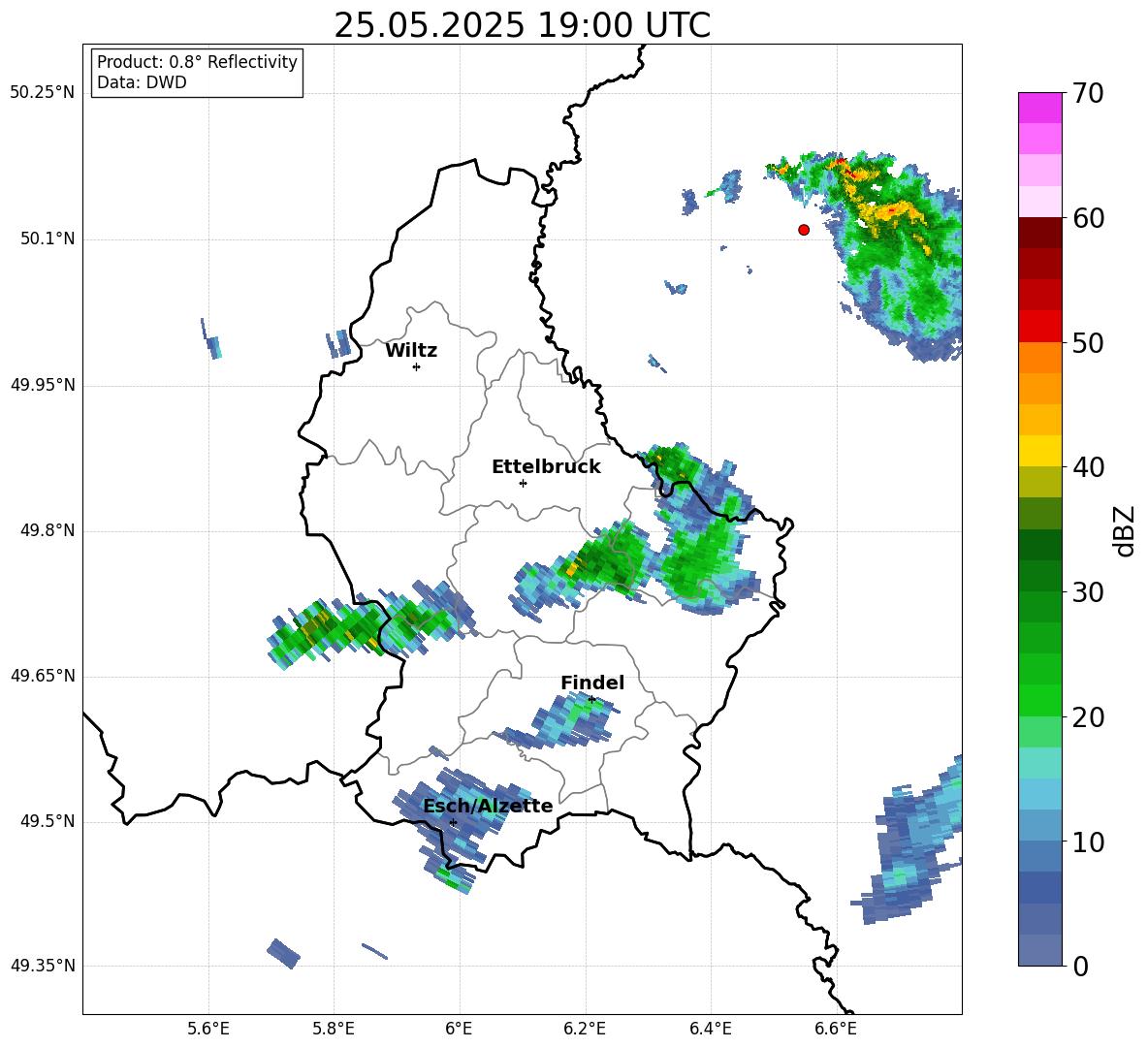Viewport: 1148px width, 1048px height.
Task: Click the 60 tick on the colorbar
Action: (x=1088, y=218)
